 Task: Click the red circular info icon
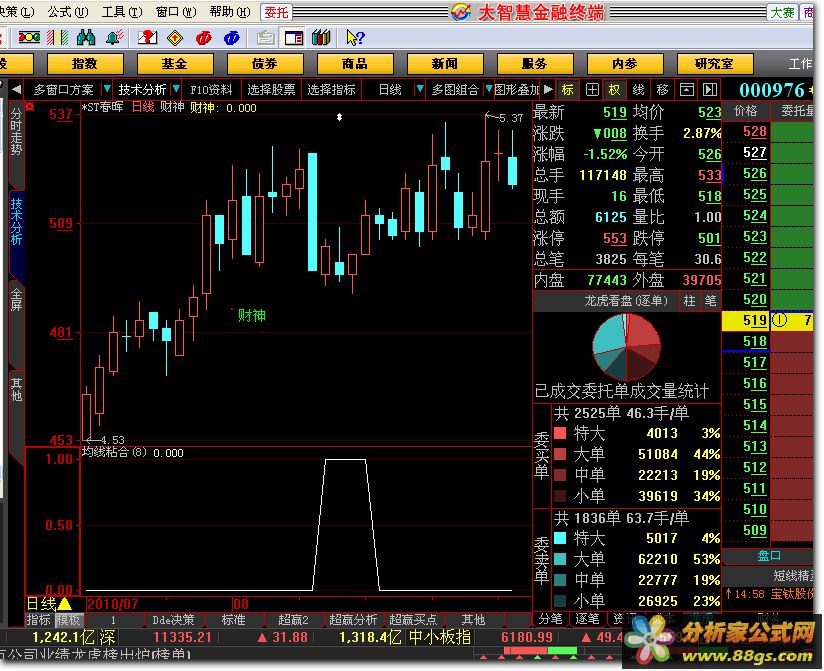pos(203,38)
